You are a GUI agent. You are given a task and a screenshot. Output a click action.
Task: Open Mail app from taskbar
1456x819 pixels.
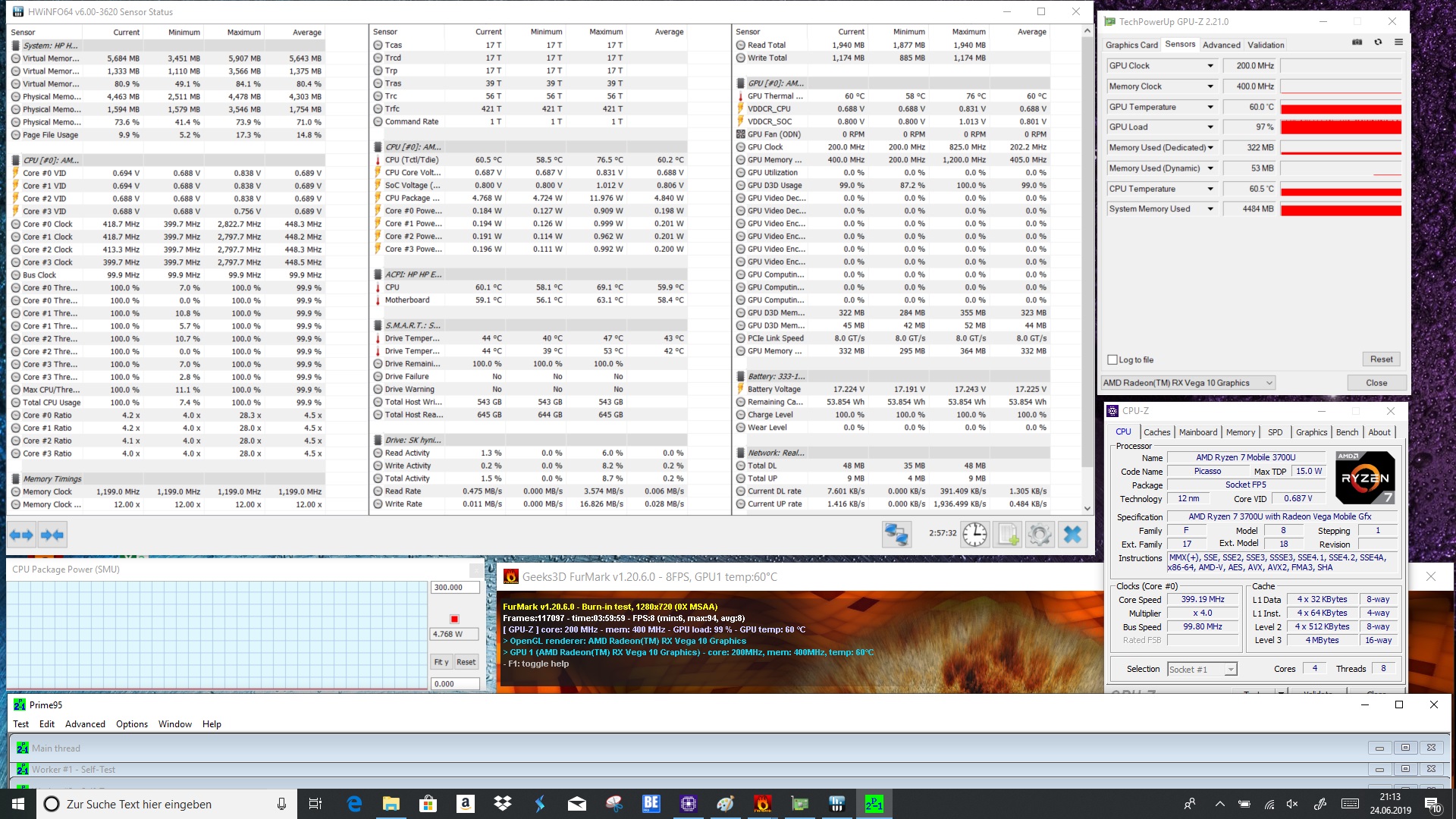click(576, 804)
